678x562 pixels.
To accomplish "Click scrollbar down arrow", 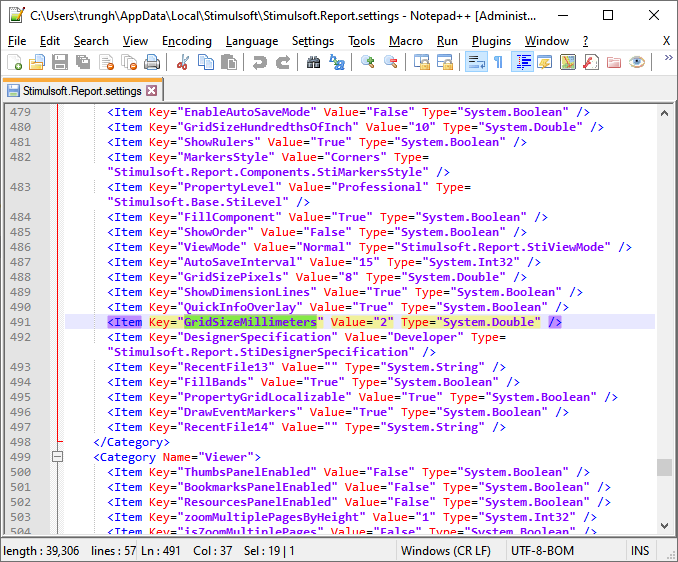I will tap(664, 526).
